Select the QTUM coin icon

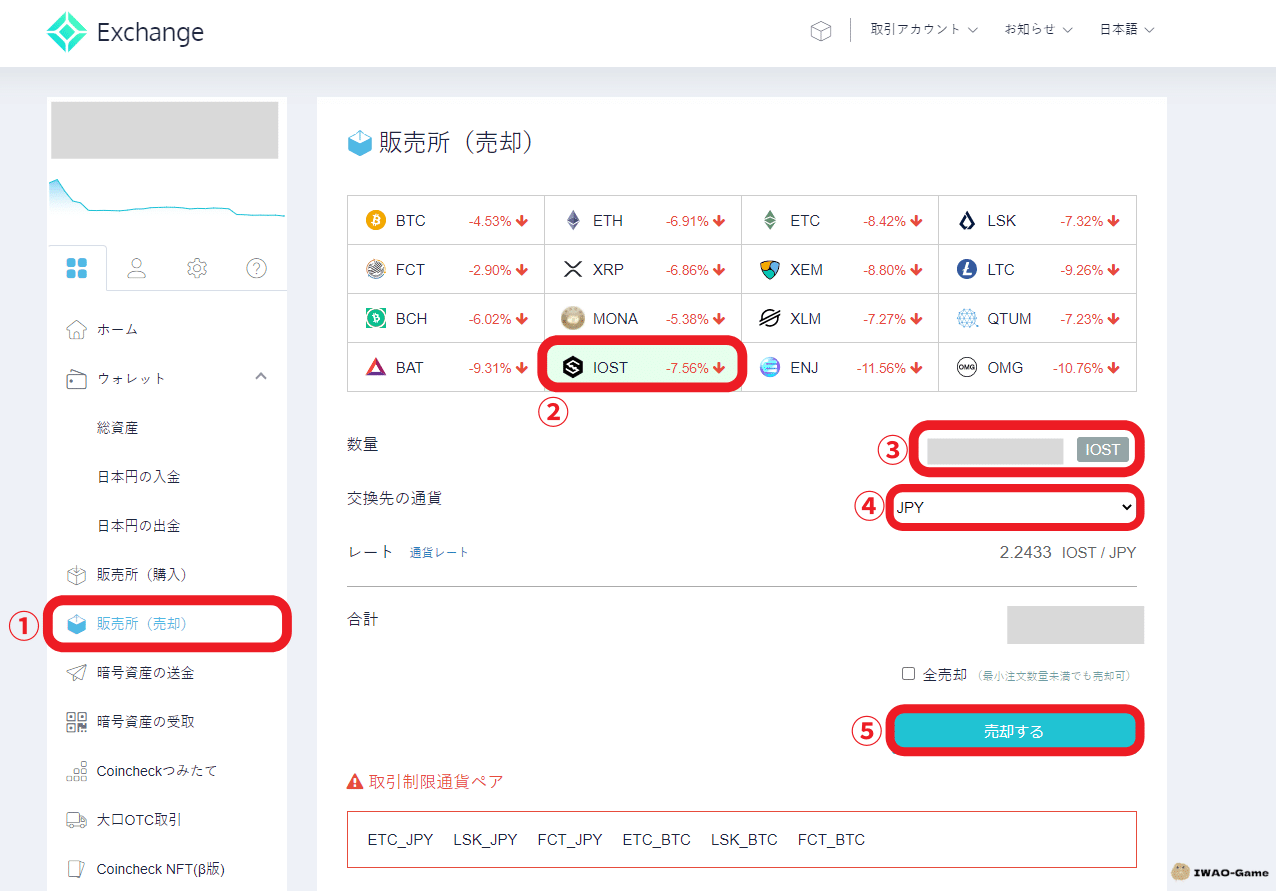click(x=967, y=318)
